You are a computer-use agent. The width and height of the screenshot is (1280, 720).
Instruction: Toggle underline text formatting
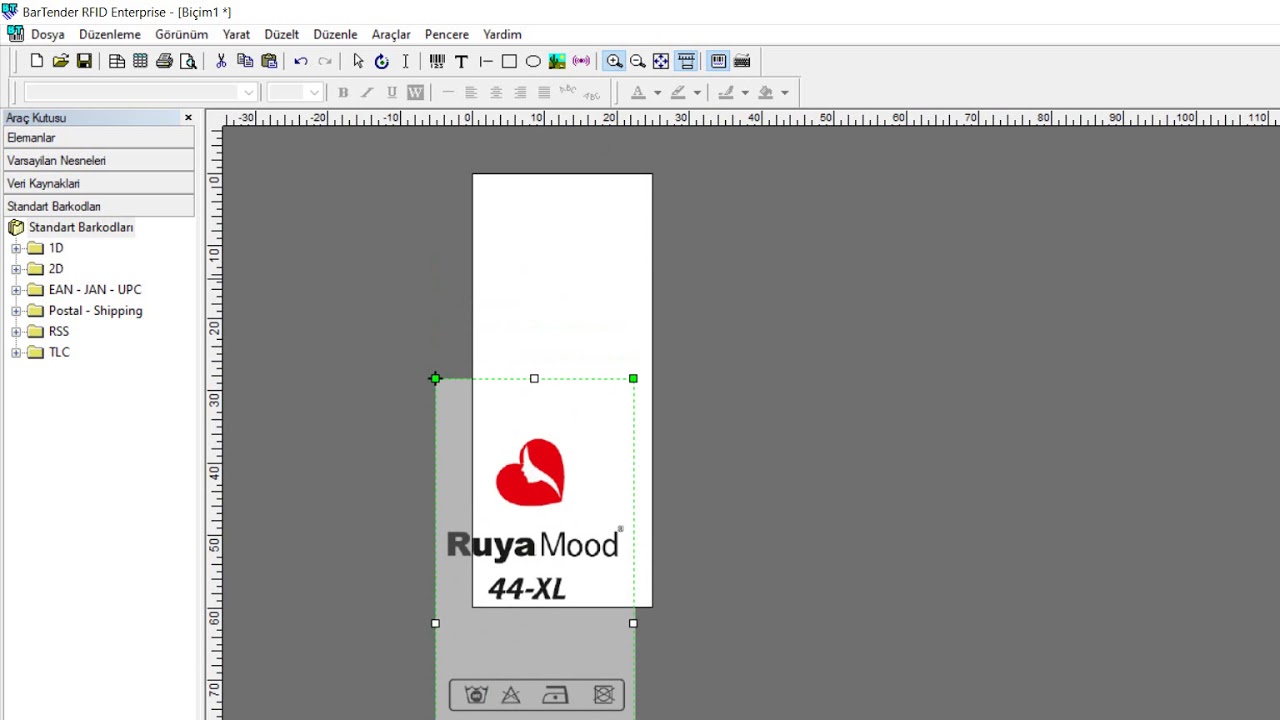click(391, 92)
